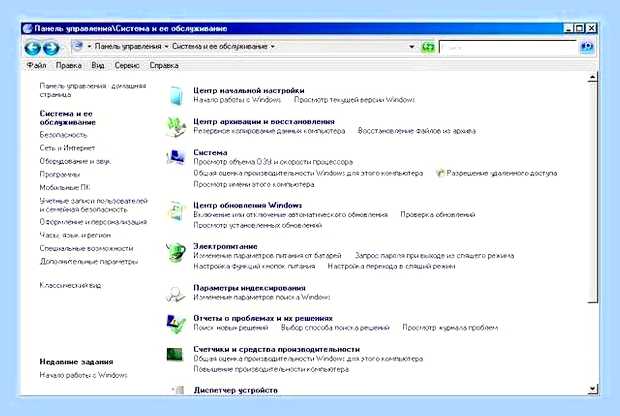Image resolution: width=620 pixels, height=416 pixels.
Task: Click Просмотр журнала проблем link
Action: (450, 327)
